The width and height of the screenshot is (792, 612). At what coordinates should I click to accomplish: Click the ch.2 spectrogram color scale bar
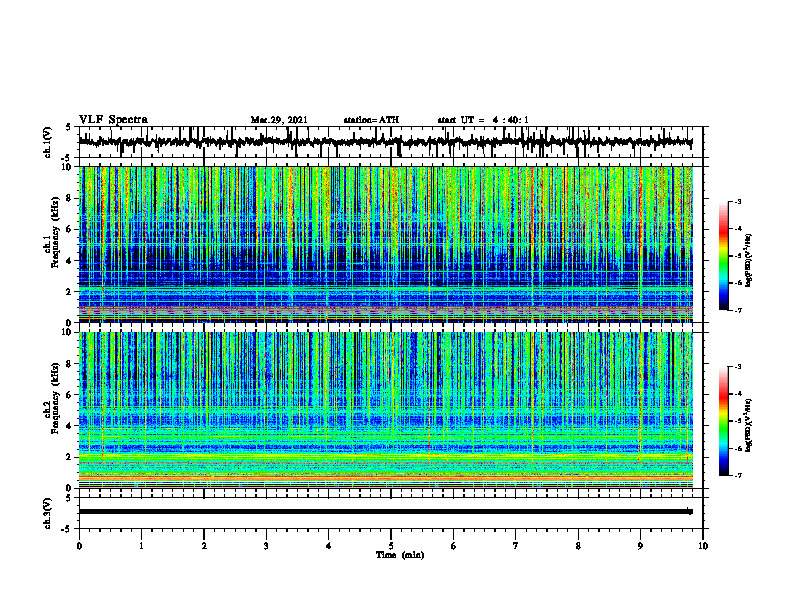(724, 421)
